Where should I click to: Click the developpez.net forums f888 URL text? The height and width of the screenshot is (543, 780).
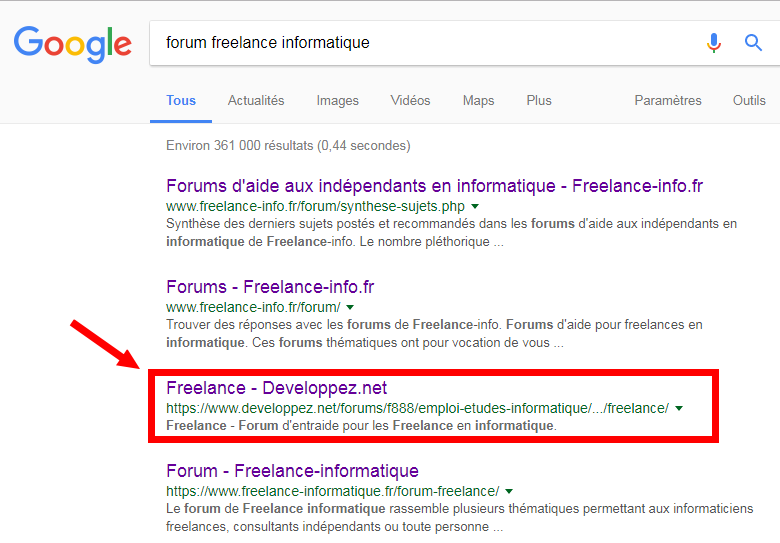pos(417,408)
